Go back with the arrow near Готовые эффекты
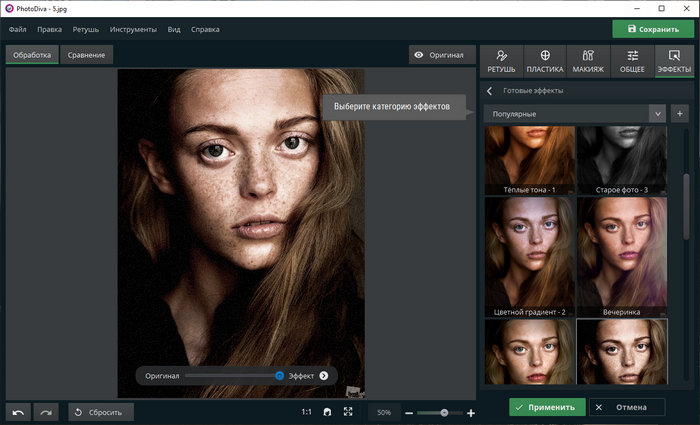Screen dimensions: 700x425 click(x=489, y=90)
